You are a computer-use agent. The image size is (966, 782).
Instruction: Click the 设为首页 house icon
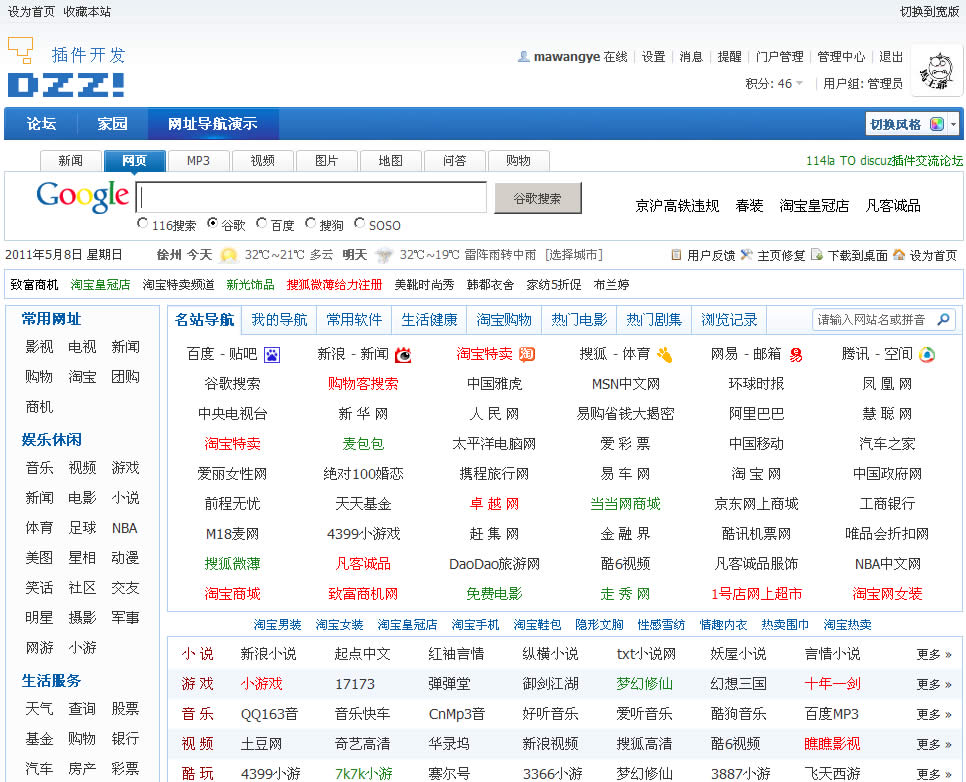(899, 255)
